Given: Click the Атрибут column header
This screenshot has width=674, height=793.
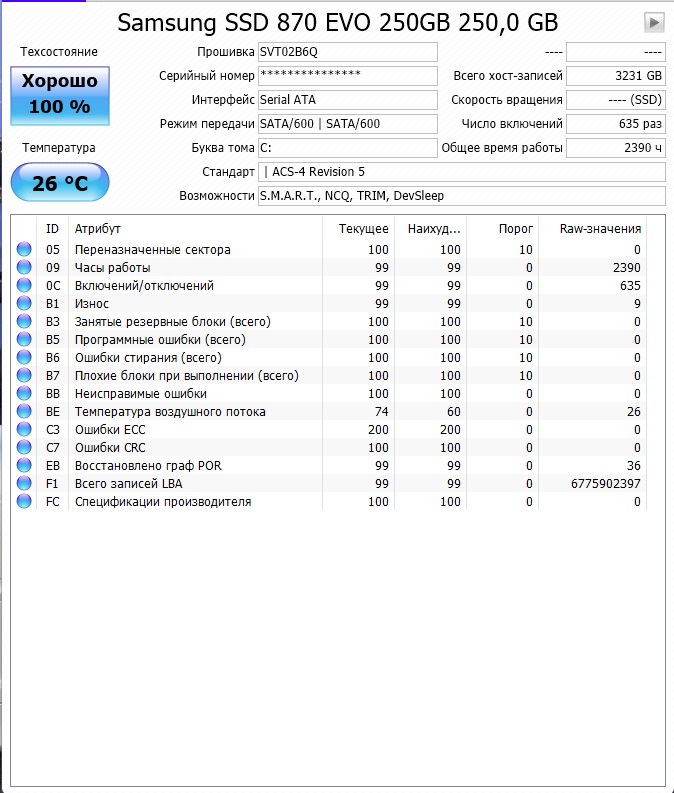Looking at the screenshot, I should (x=195, y=229).
